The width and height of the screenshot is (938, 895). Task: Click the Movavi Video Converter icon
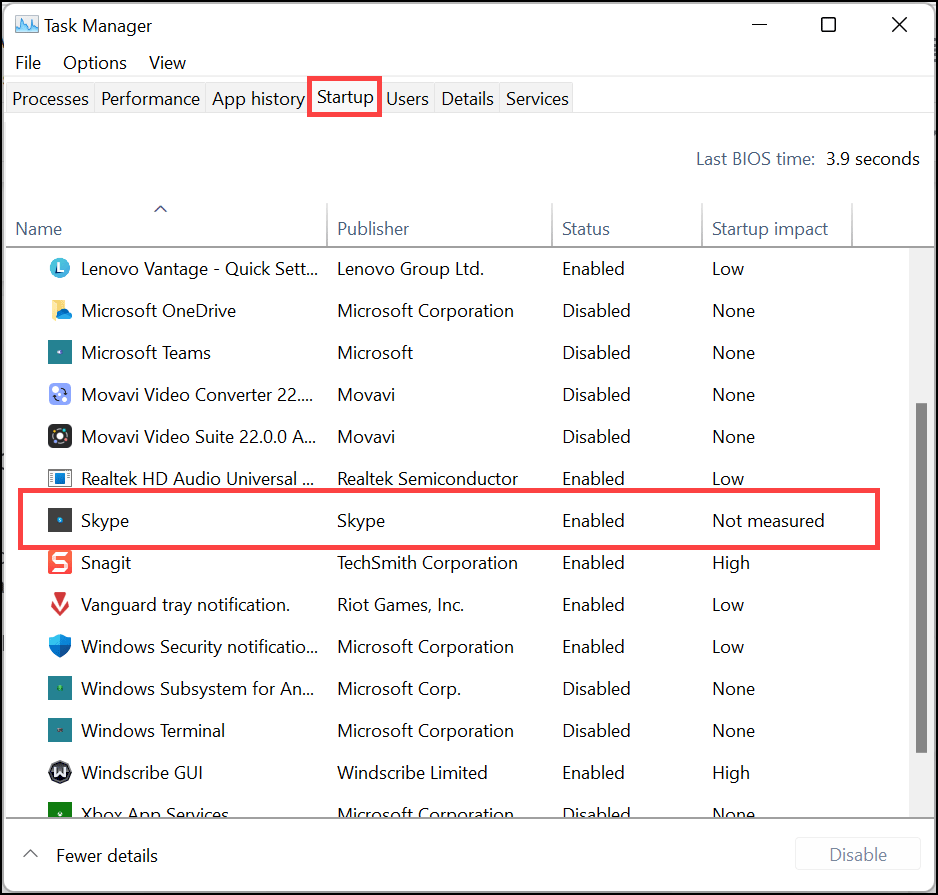coord(60,395)
